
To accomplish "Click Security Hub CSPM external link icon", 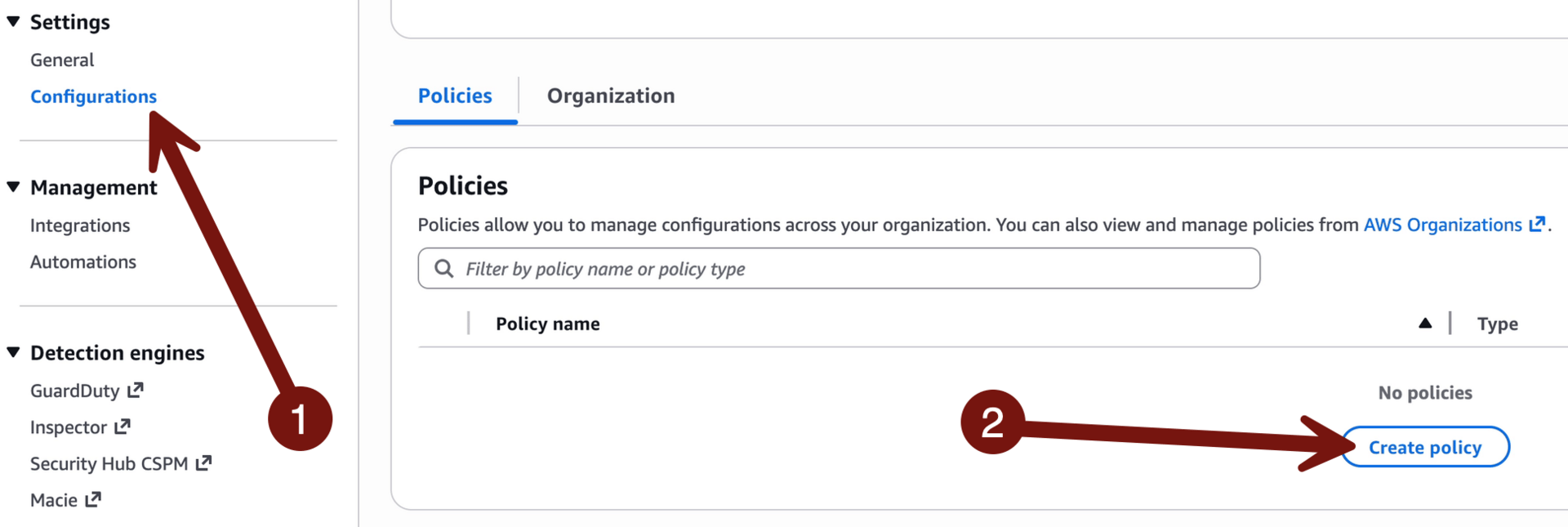I will [x=204, y=463].
